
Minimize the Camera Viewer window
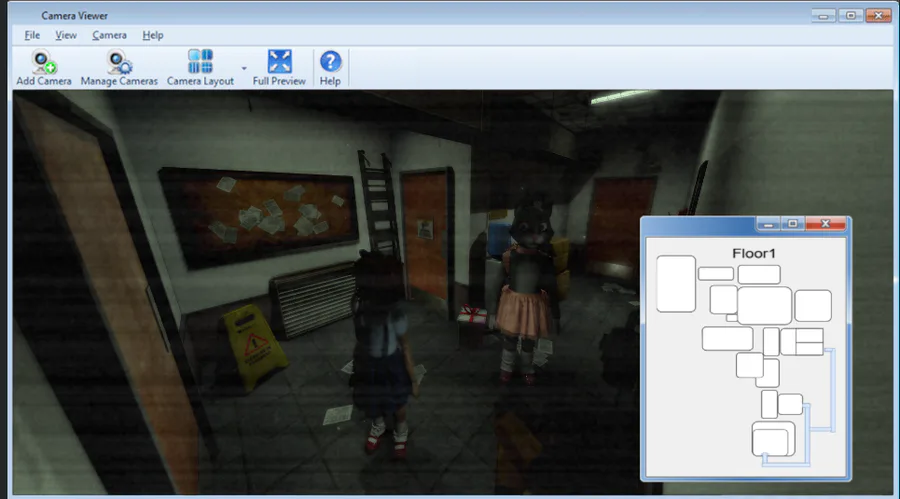(823, 16)
